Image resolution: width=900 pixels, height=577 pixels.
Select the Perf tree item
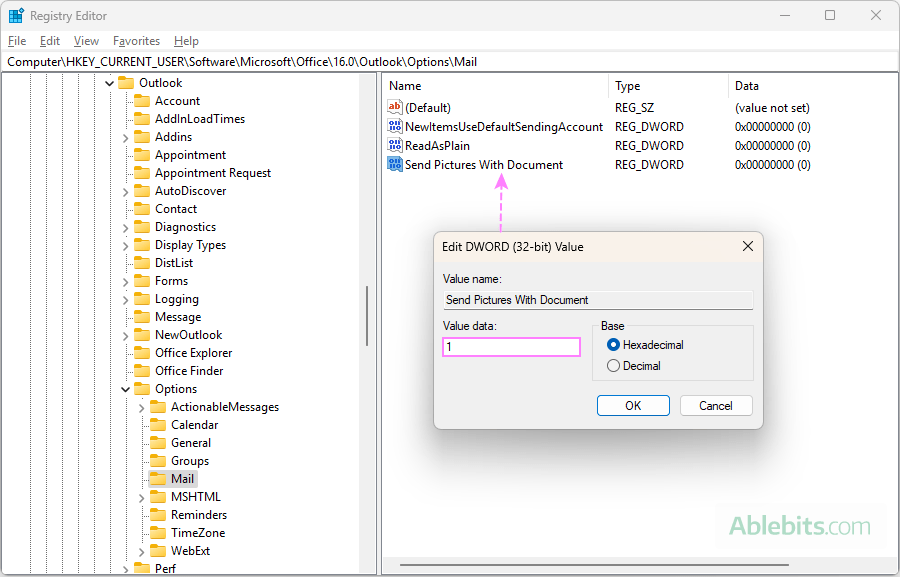[x=165, y=568]
